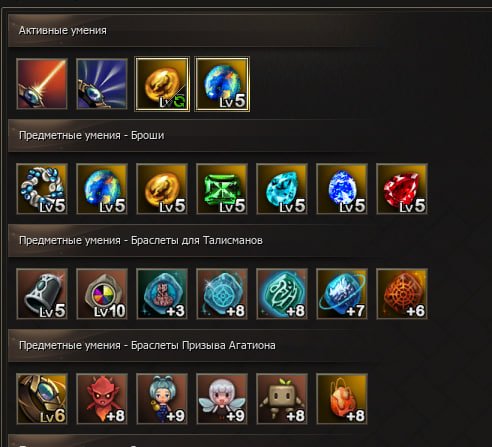Select the +3 talisman icon
Viewport: 492px width, 447px height.
point(162,294)
